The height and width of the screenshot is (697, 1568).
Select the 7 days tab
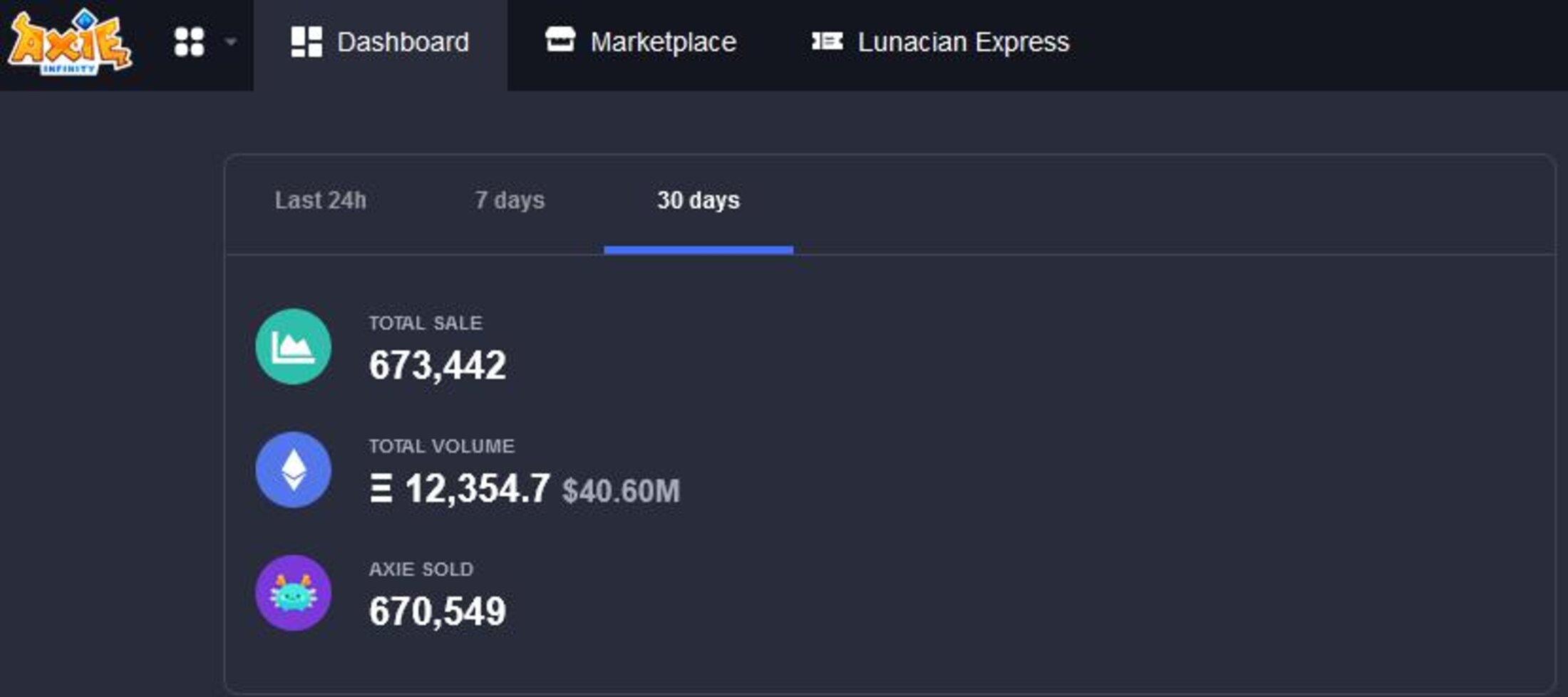pyautogui.click(x=510, y=200)
